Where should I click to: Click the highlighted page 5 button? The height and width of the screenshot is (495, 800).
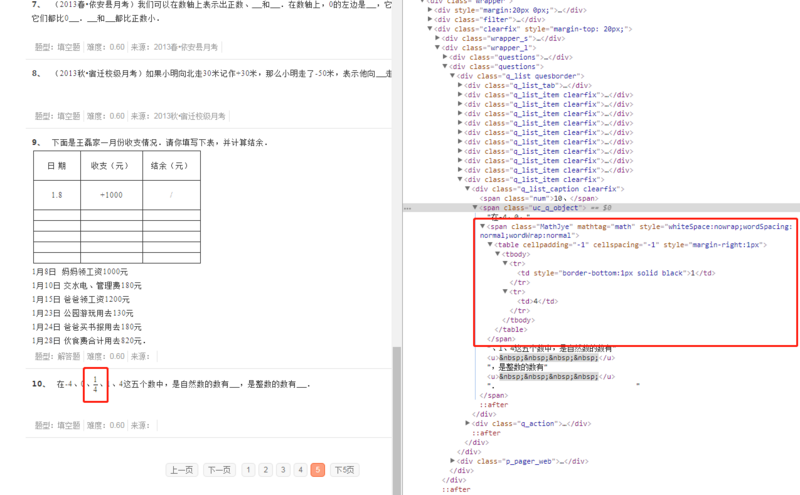tap(318, 470)
